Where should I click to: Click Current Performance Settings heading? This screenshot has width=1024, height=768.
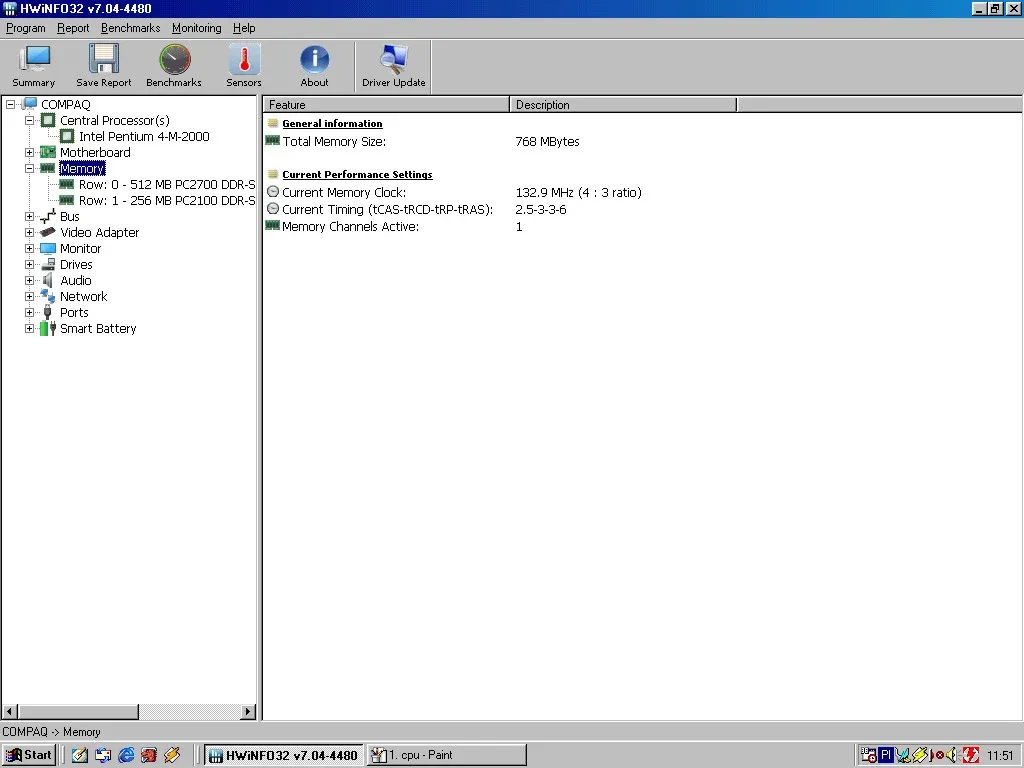pos(357,174)
